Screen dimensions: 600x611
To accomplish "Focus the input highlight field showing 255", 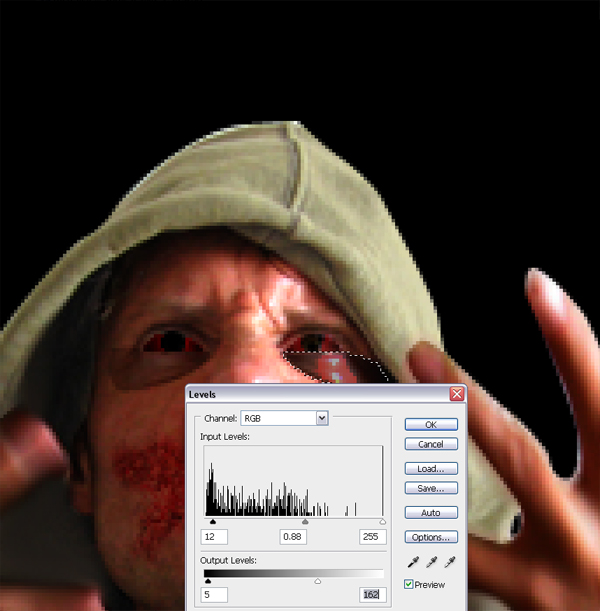I will pyautogui.click(x=373, y=537).
